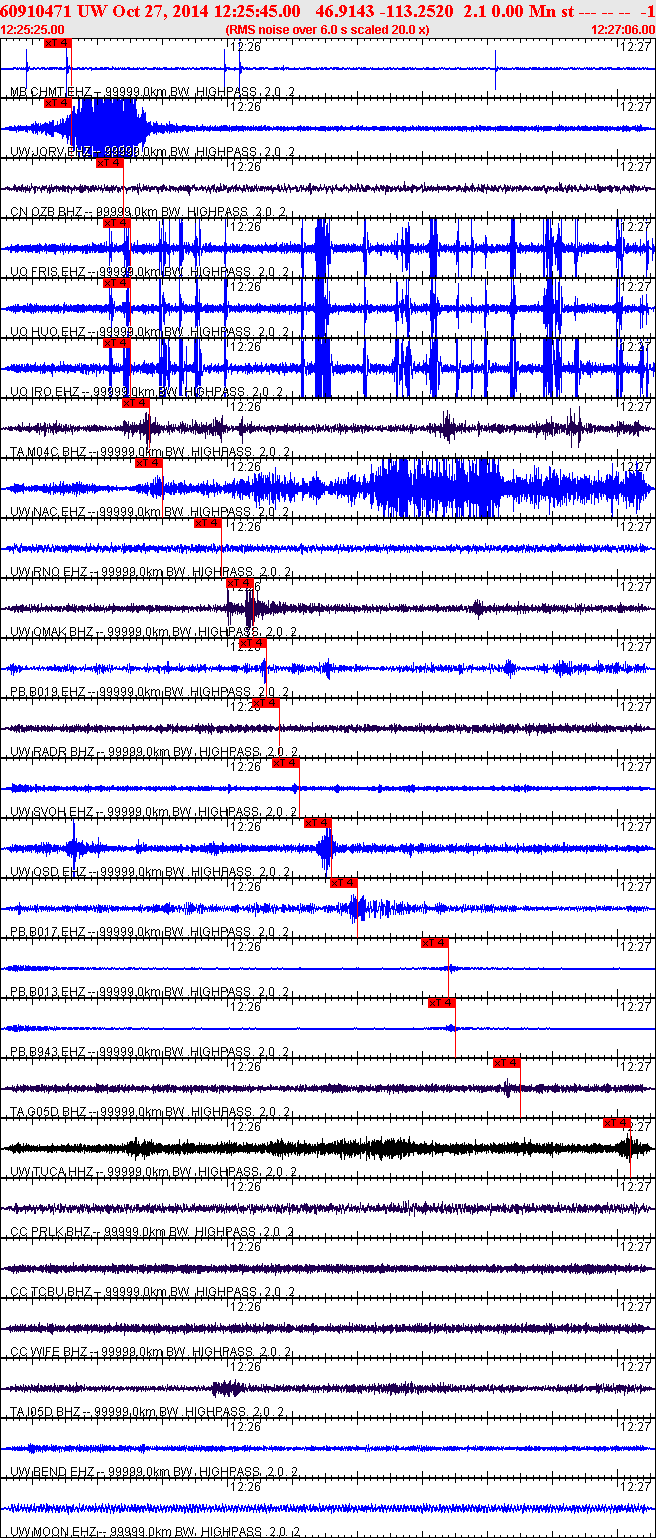The height and width of the screenshot is (1538, 656).
Task: Select the red pick marker on UW RNO trace
Action: 207,523
